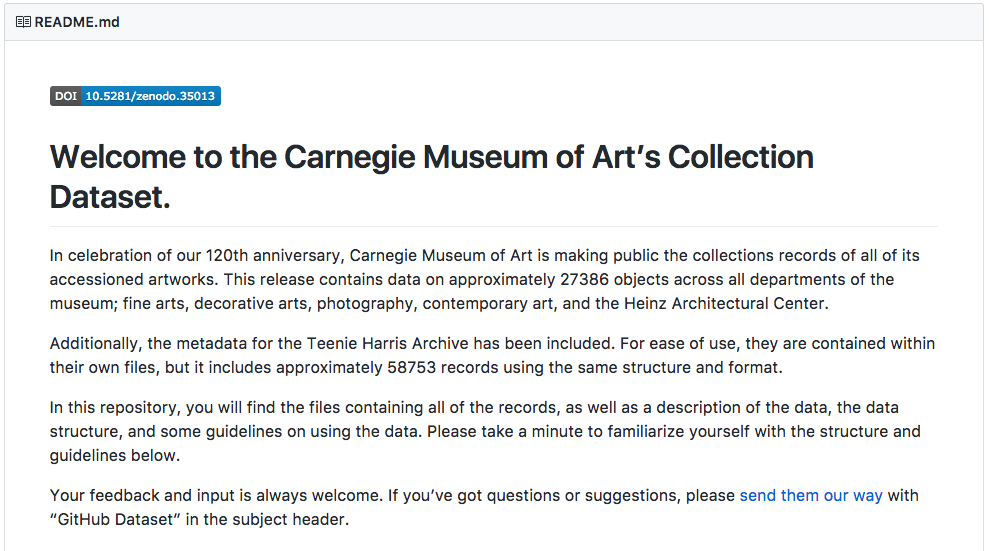Click the word "Dataset." in the heading
This screenshot has width=989, height=551.
click(110, 197)
